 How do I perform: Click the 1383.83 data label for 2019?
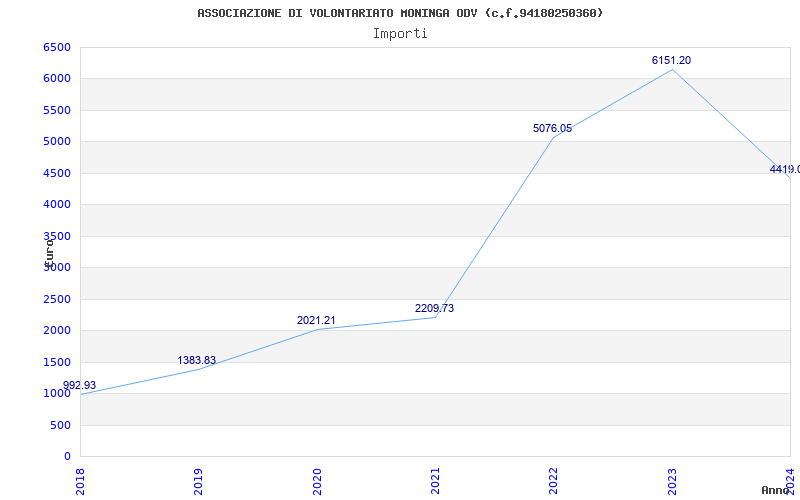point(196,360)
